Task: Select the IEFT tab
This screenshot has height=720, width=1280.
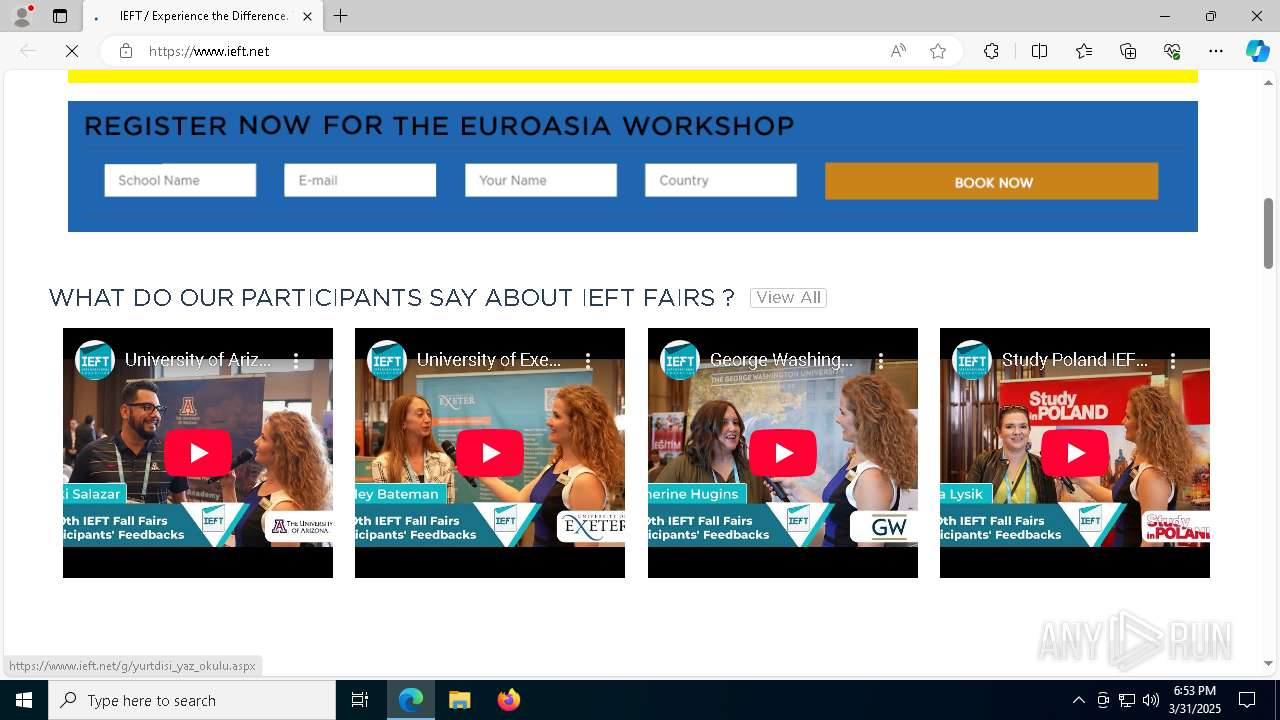Action: pyautogui.click(x=203, y=16)
